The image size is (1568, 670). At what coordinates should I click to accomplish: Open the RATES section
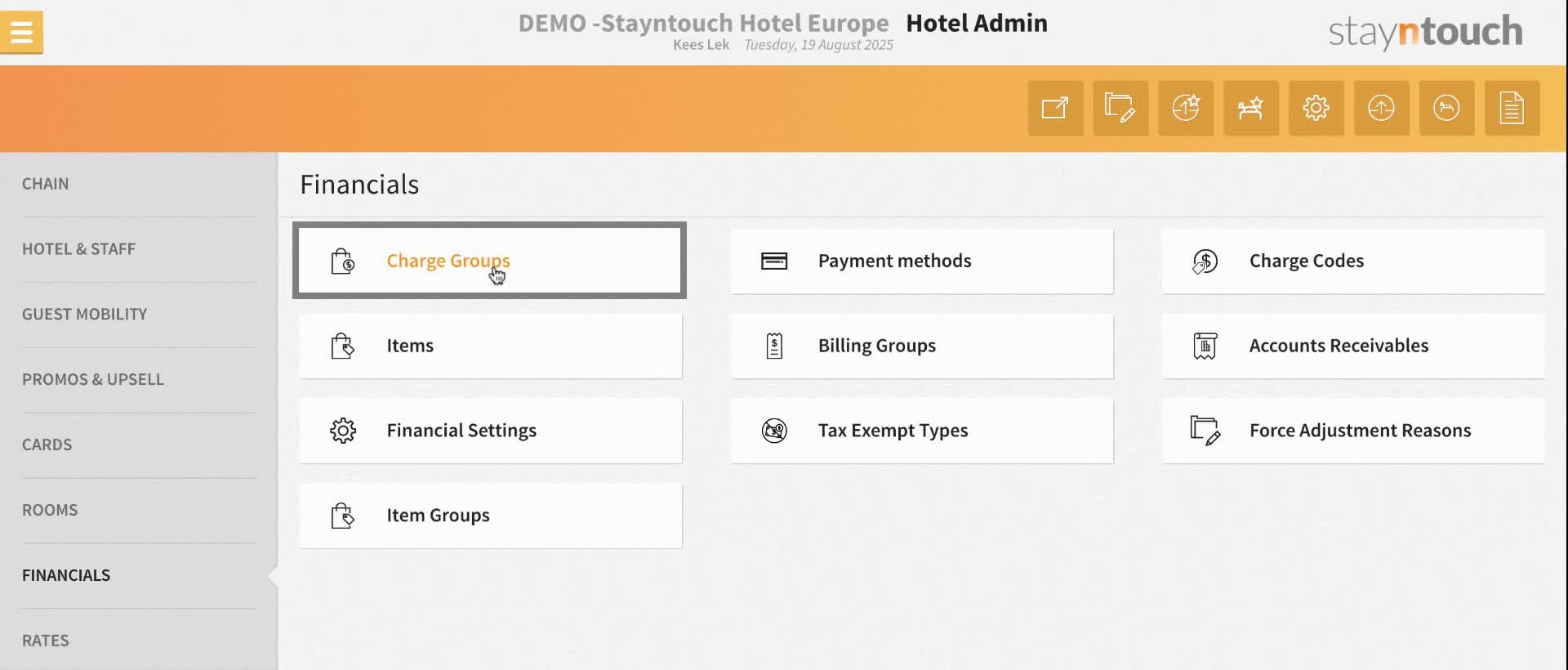(x=46, y=641)
